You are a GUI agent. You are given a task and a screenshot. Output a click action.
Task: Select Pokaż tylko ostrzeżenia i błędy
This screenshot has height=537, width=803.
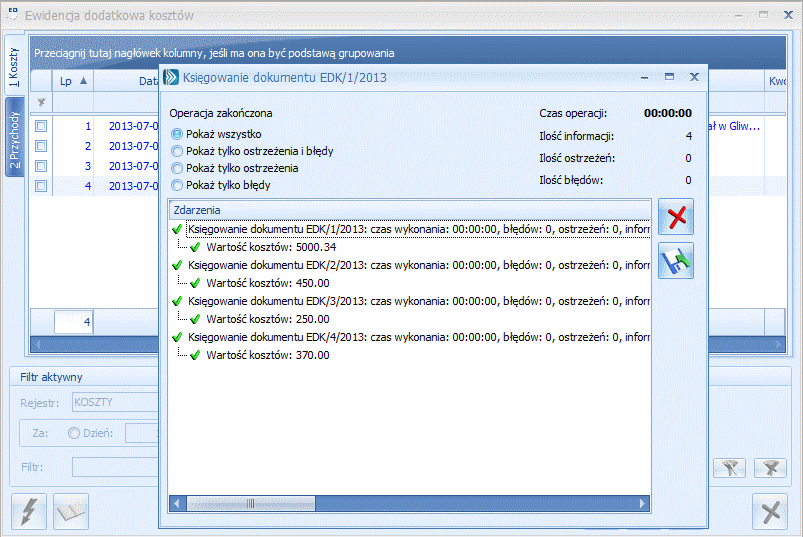pyautogui.click(x=177, y=151)
